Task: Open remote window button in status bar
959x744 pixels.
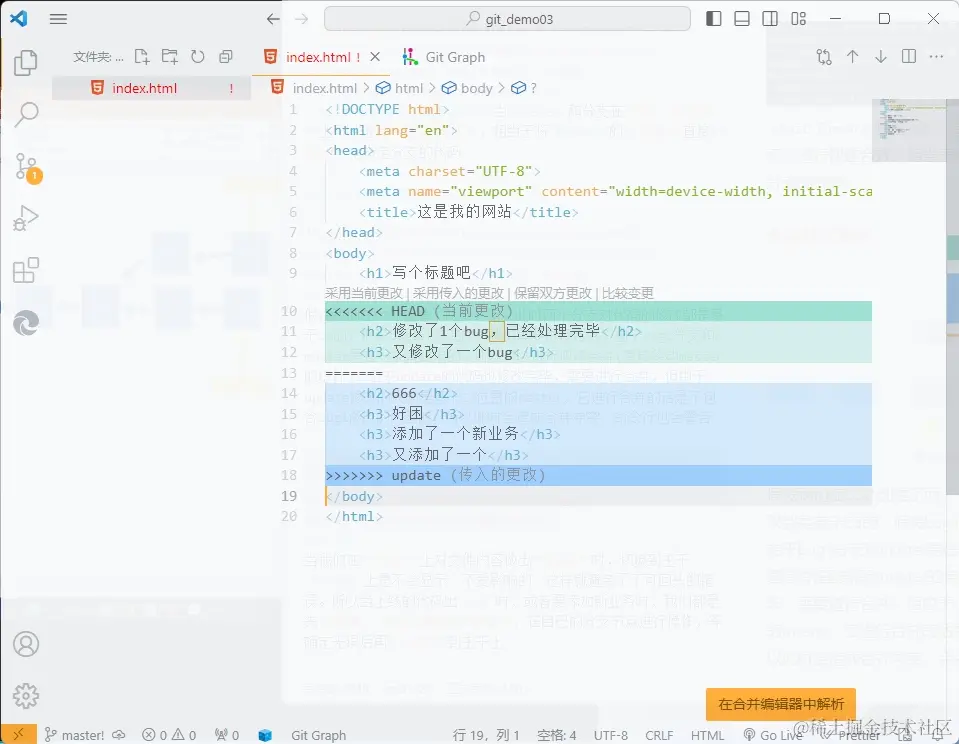Action: (18, 734)
